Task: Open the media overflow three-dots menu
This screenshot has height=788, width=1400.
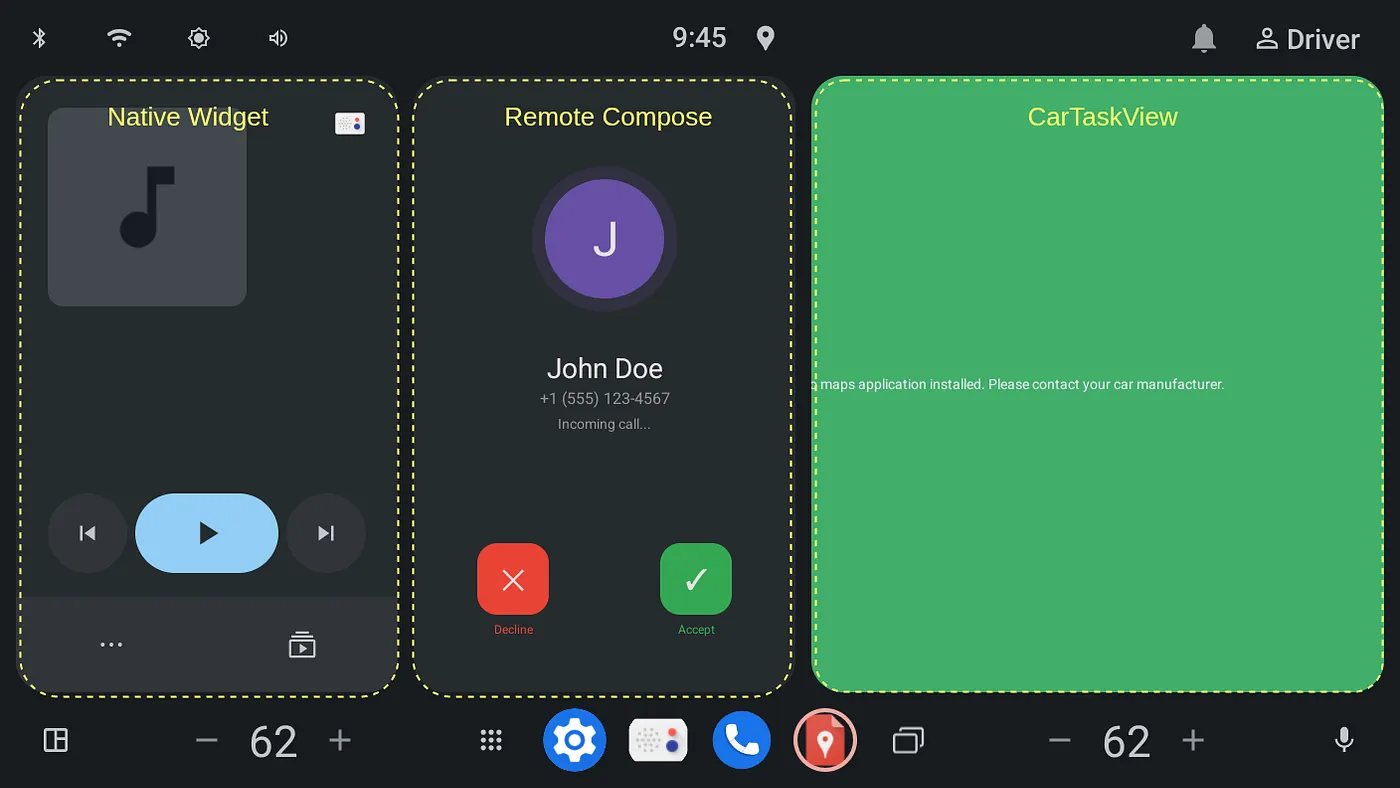Action: [112, 645]
